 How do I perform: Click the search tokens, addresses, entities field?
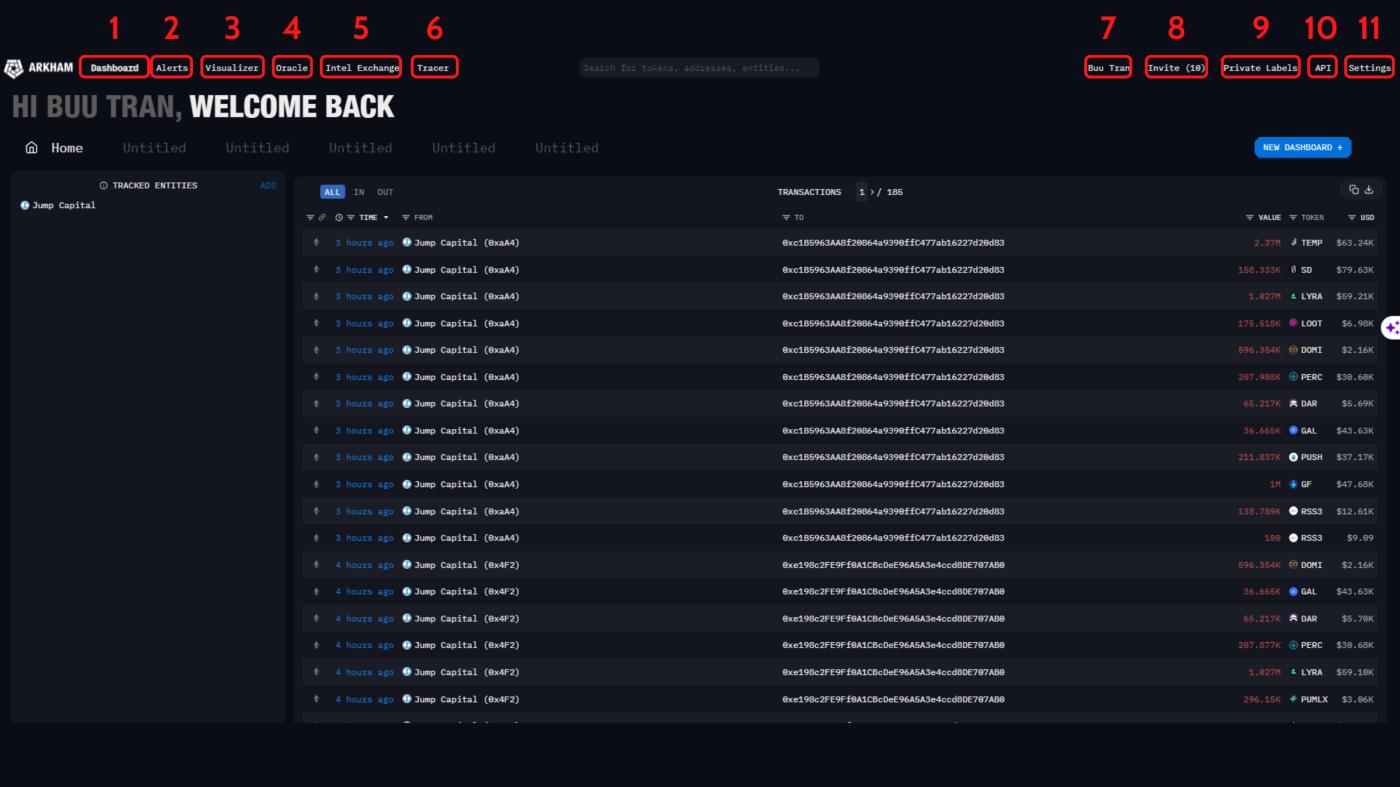(699, 68)
